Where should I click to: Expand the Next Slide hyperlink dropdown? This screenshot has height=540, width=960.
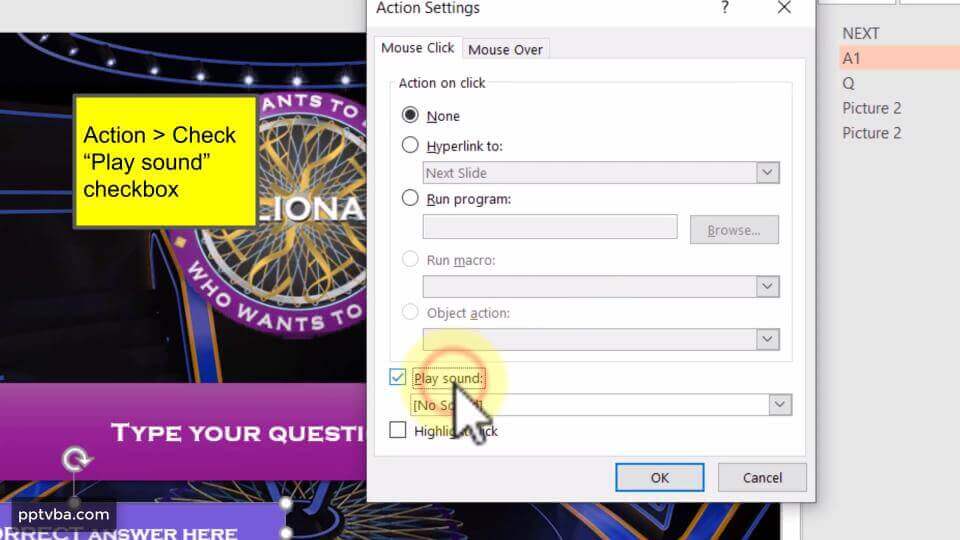tap(768, 173)
